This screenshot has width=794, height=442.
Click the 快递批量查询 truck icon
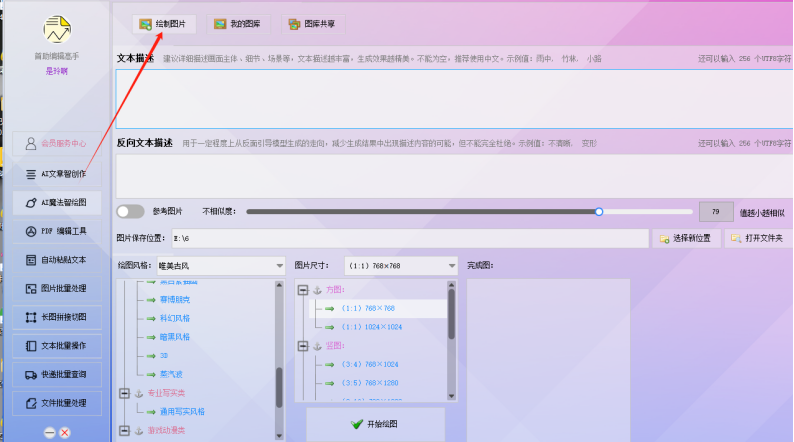[x=31, y=375]
